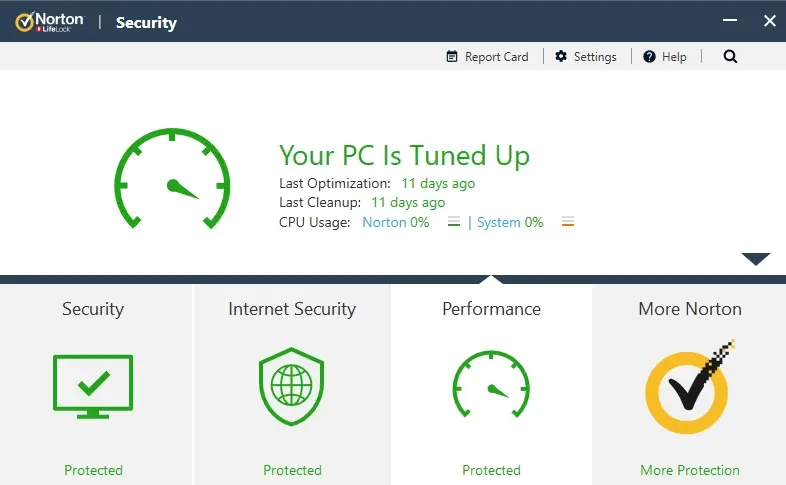
Task: Click the Norton LifeLock logo
Action: click(50, 22)
